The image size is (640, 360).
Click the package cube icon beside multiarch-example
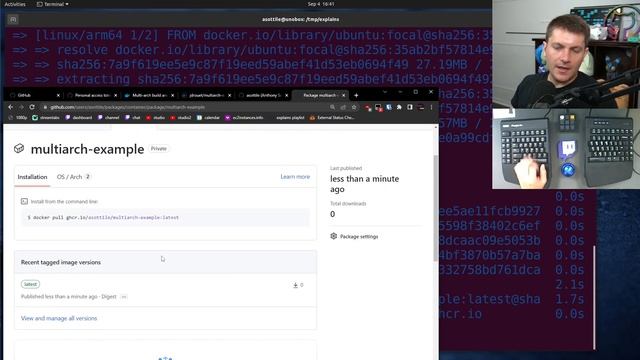coord(19,149)
